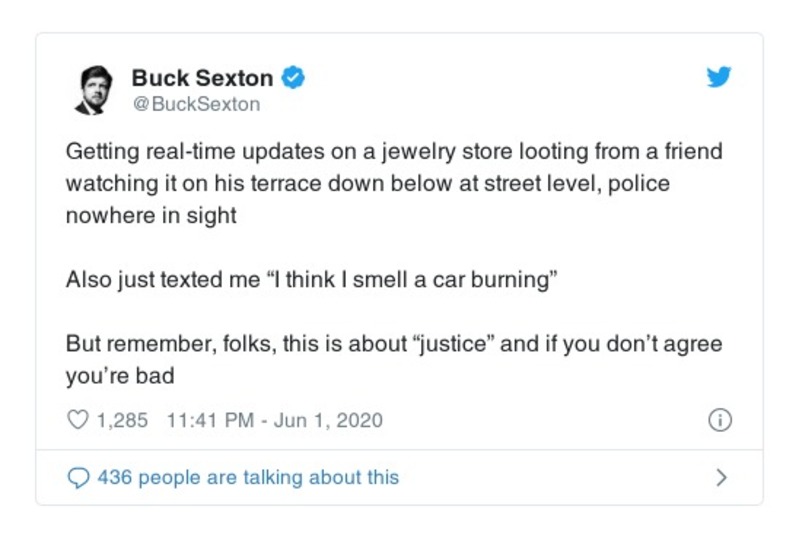Click Buck Sexton's profile avatar photo
Image resolution: width=799 pixels, height=538 pixels.
pyautogui.click(x=93, y=90)
